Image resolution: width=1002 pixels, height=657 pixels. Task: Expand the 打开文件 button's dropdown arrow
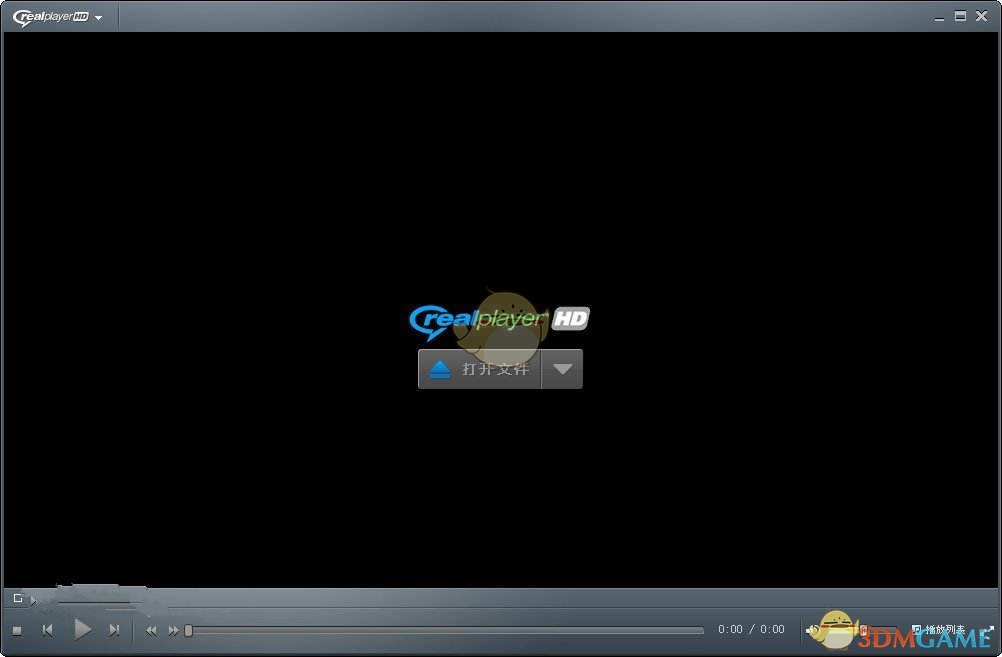[x=562, y=369]
